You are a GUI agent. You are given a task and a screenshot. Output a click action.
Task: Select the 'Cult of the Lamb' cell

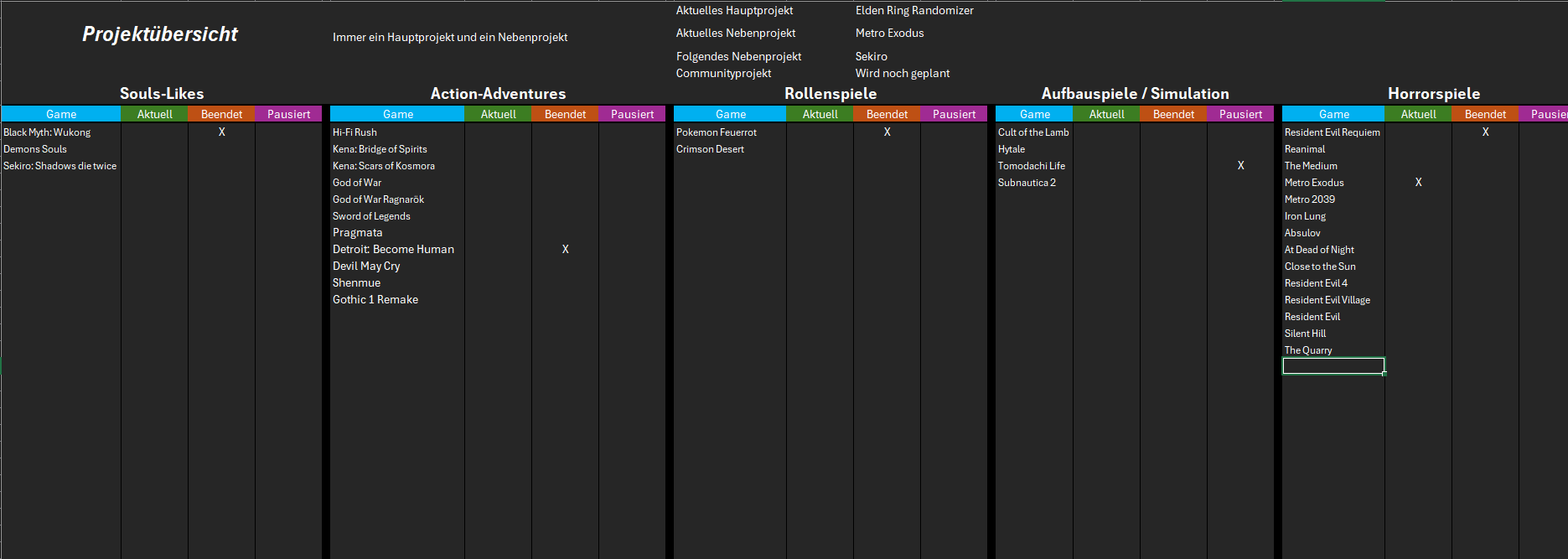(x=1033, y=132)
